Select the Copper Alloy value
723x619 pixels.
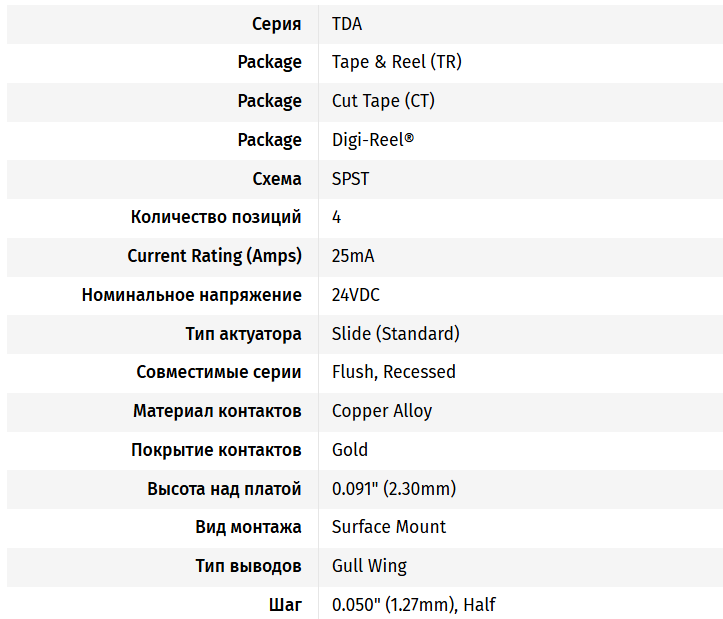tap(382, 411)
